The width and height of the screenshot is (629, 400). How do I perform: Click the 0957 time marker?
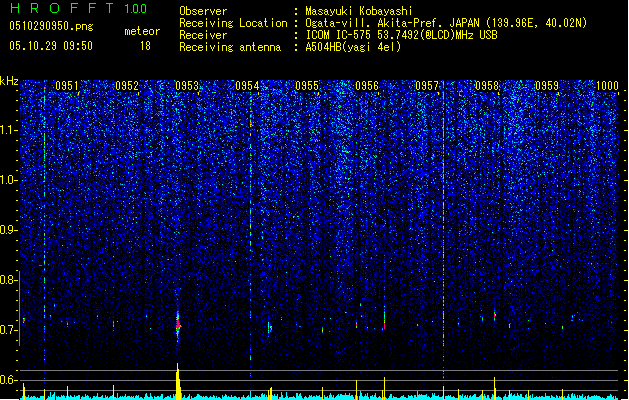point(427,86)
